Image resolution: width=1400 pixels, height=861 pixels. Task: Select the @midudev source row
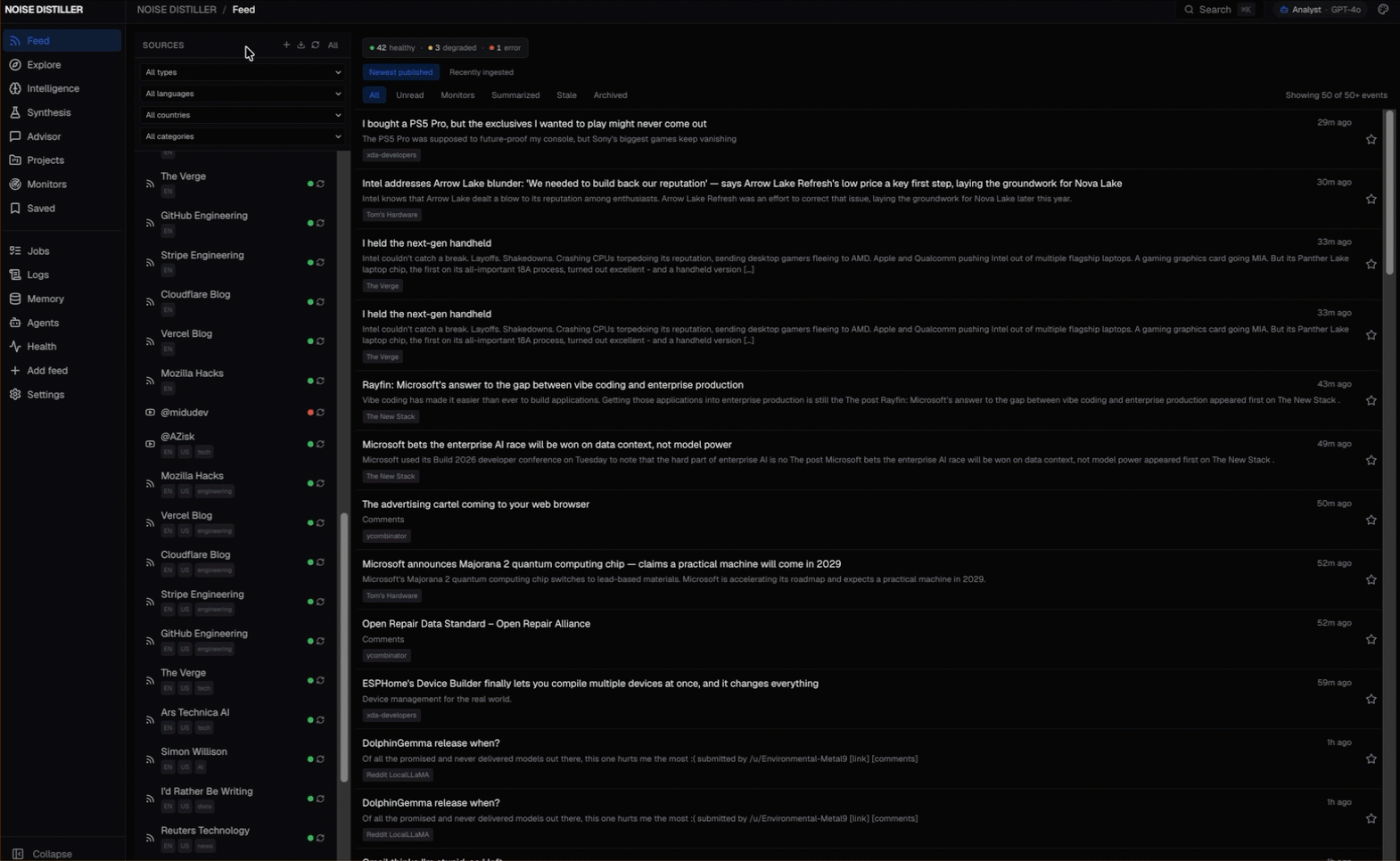tap(236, 413)
